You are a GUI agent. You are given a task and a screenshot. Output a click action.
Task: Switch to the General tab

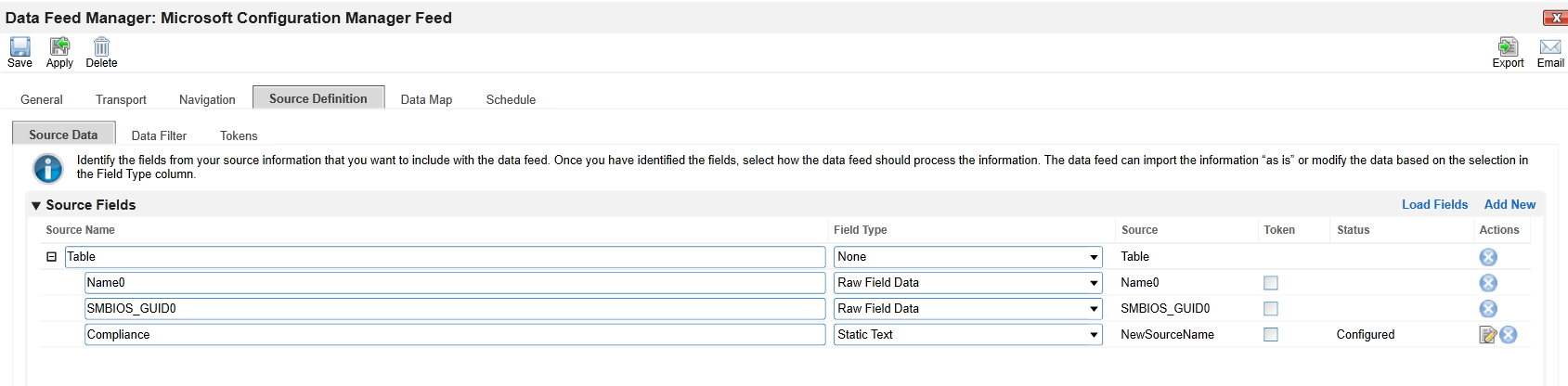[x=42, y=99]
